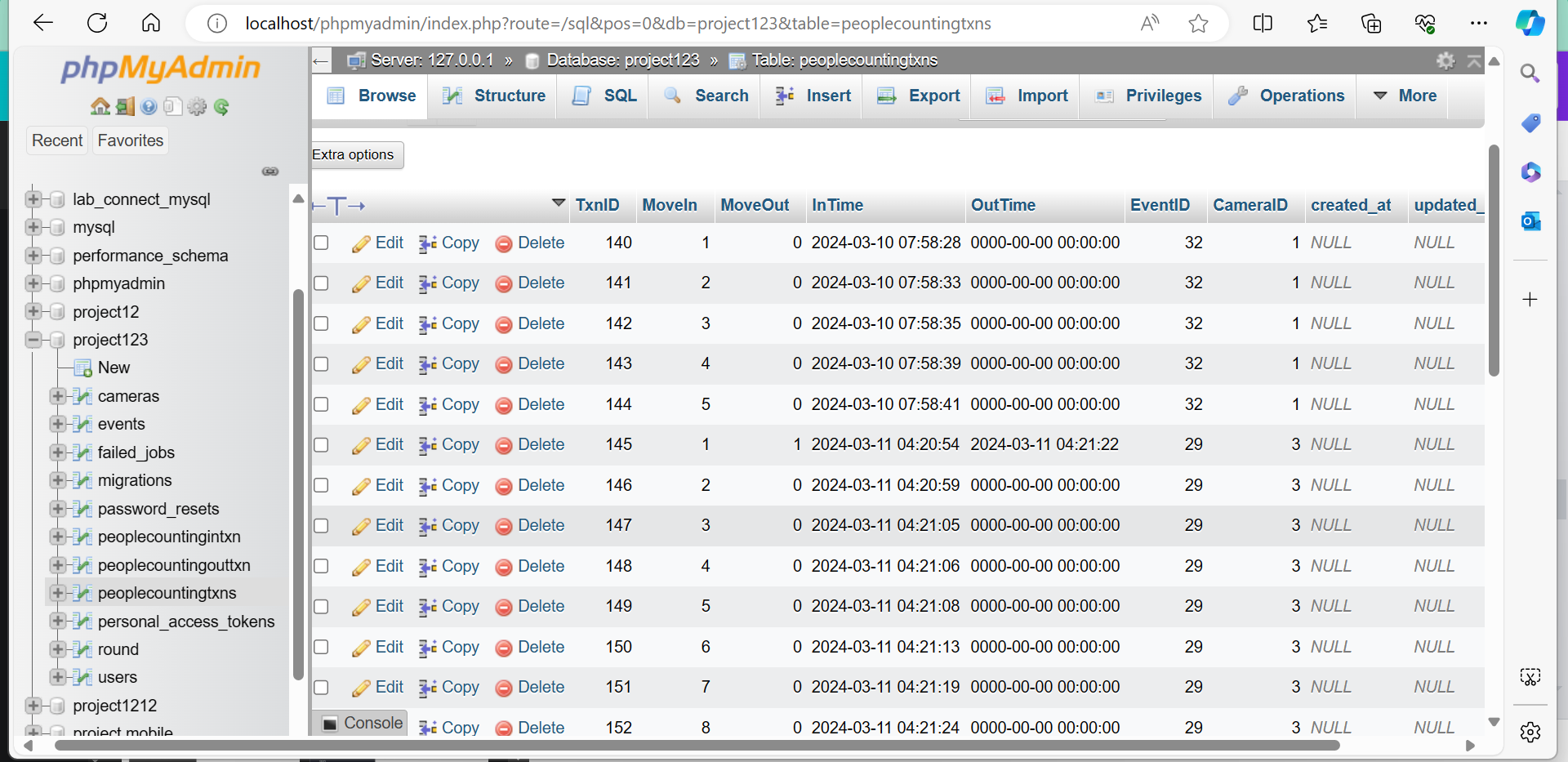Open page settings gear in top bar
This screenshot has width=1568, height=762.
pyautogui.click(x=1445, y=60)
